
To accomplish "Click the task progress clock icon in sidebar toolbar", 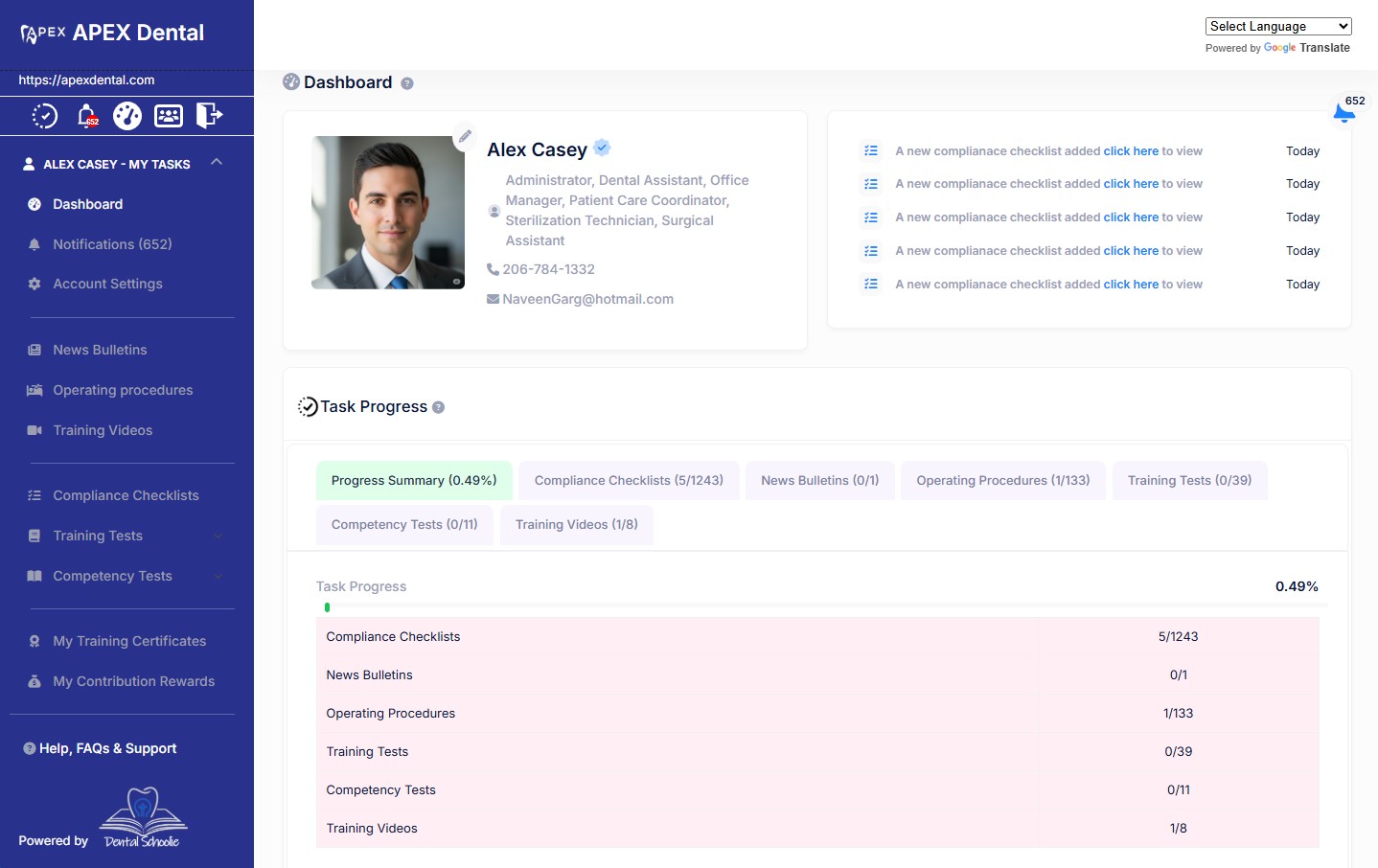I will point(45,116).
